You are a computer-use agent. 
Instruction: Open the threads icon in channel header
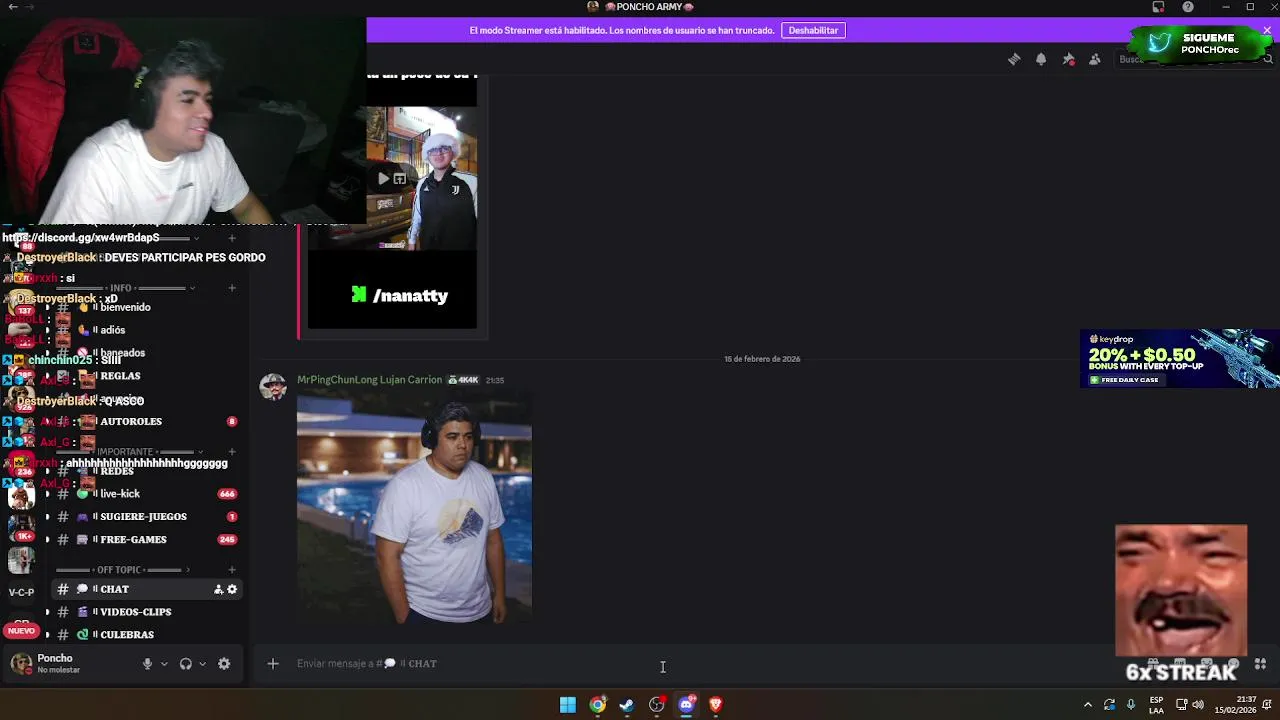click(x=1014, y=59)
